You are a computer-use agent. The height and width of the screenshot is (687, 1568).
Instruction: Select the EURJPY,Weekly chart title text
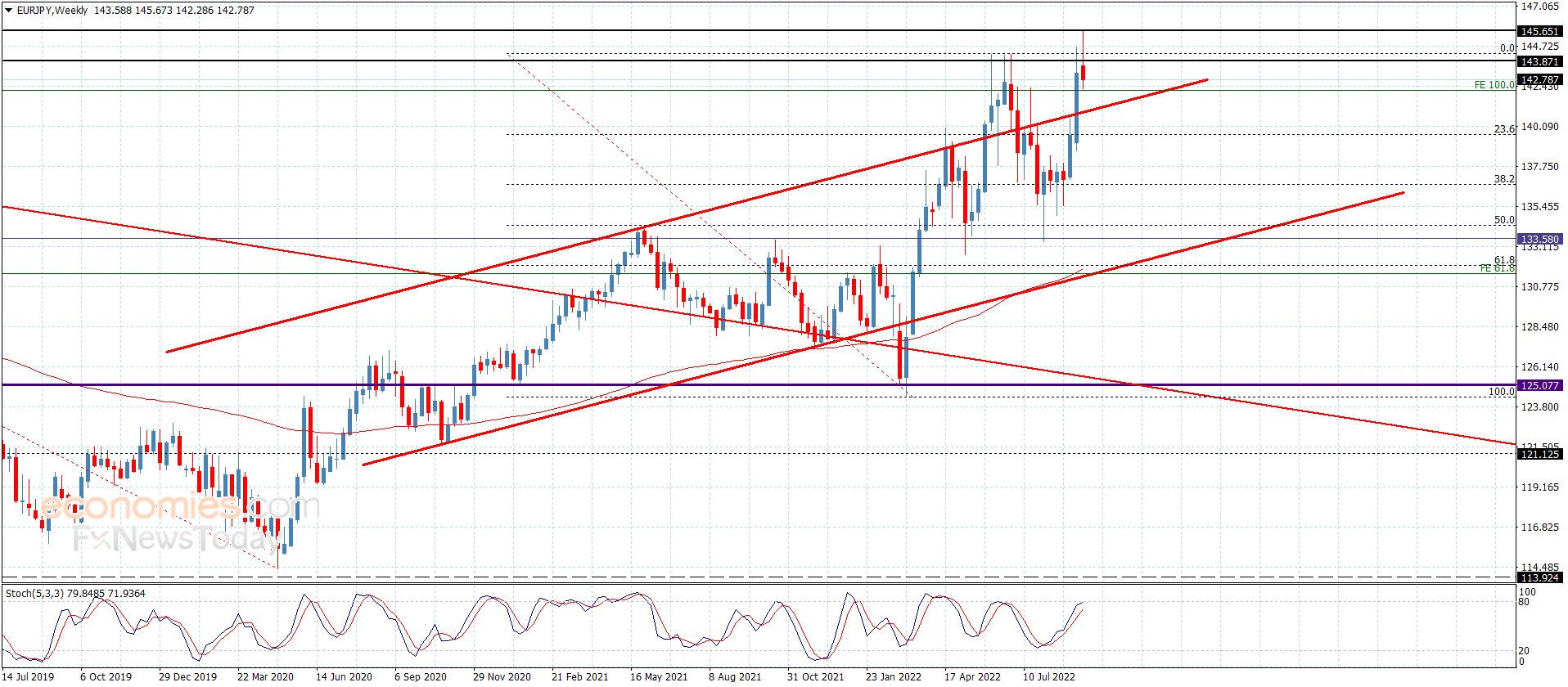click(52, 11)
